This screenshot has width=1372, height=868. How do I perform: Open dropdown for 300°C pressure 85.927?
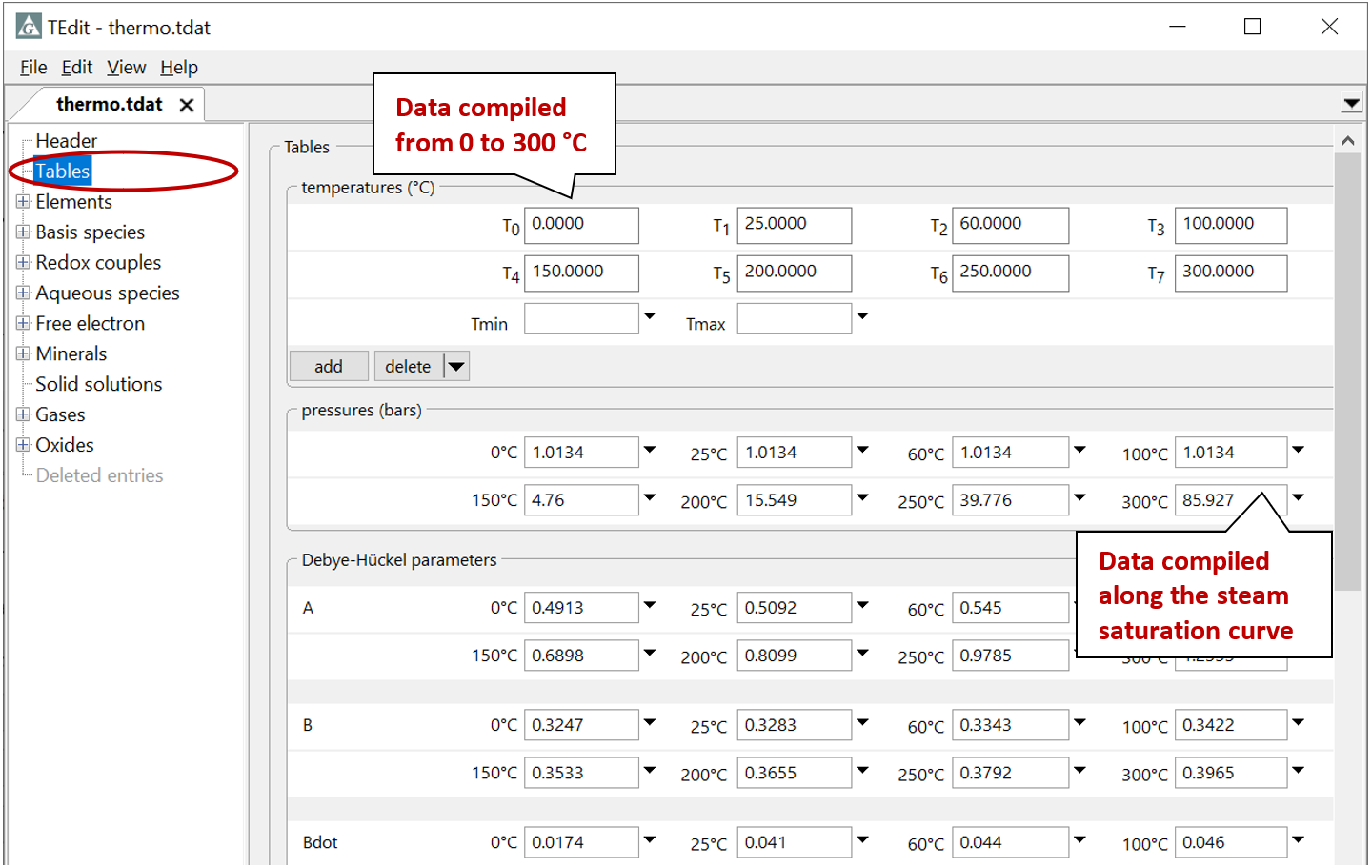tap(1298, 497)
